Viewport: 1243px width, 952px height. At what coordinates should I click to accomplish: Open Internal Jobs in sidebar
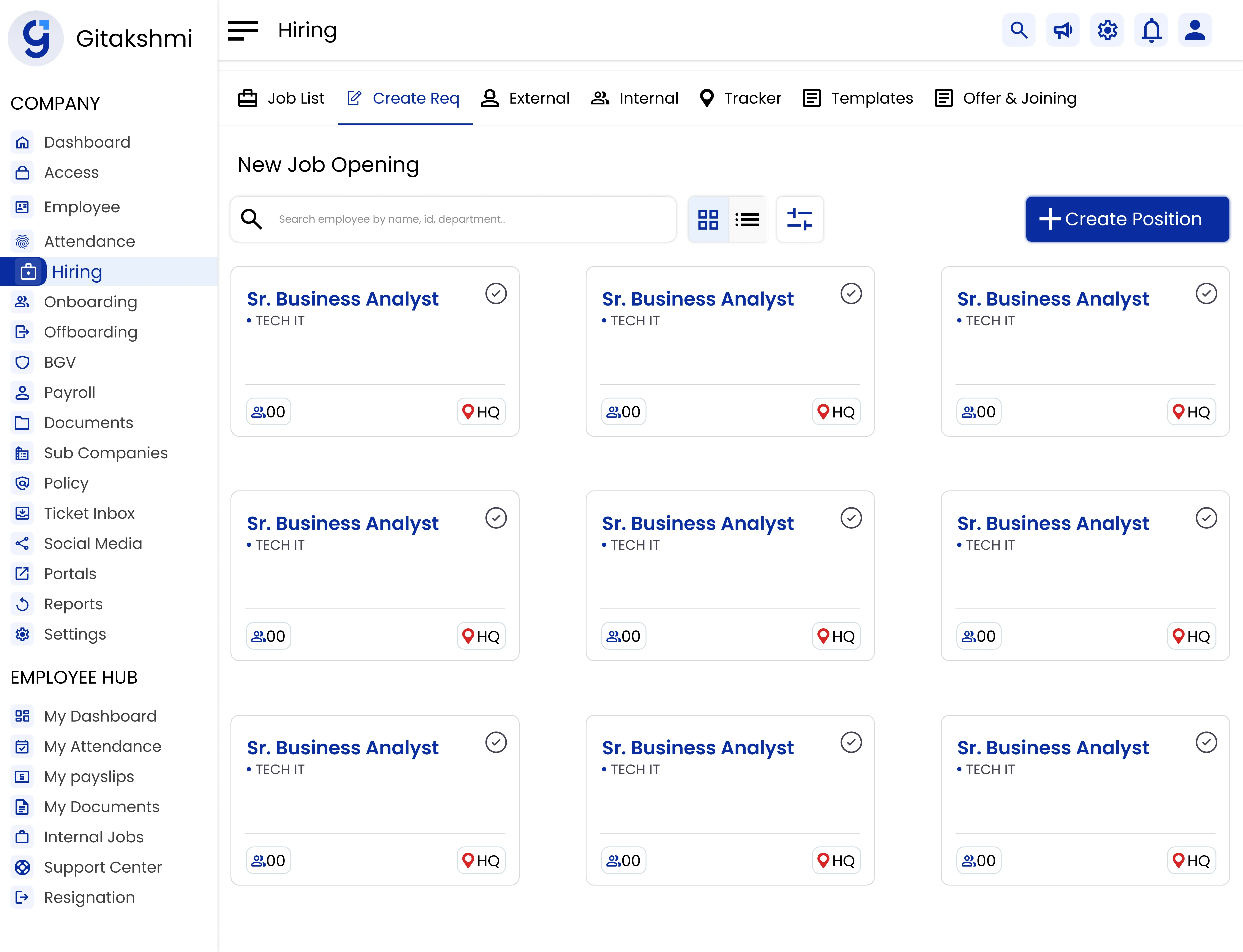click(77, 837)
